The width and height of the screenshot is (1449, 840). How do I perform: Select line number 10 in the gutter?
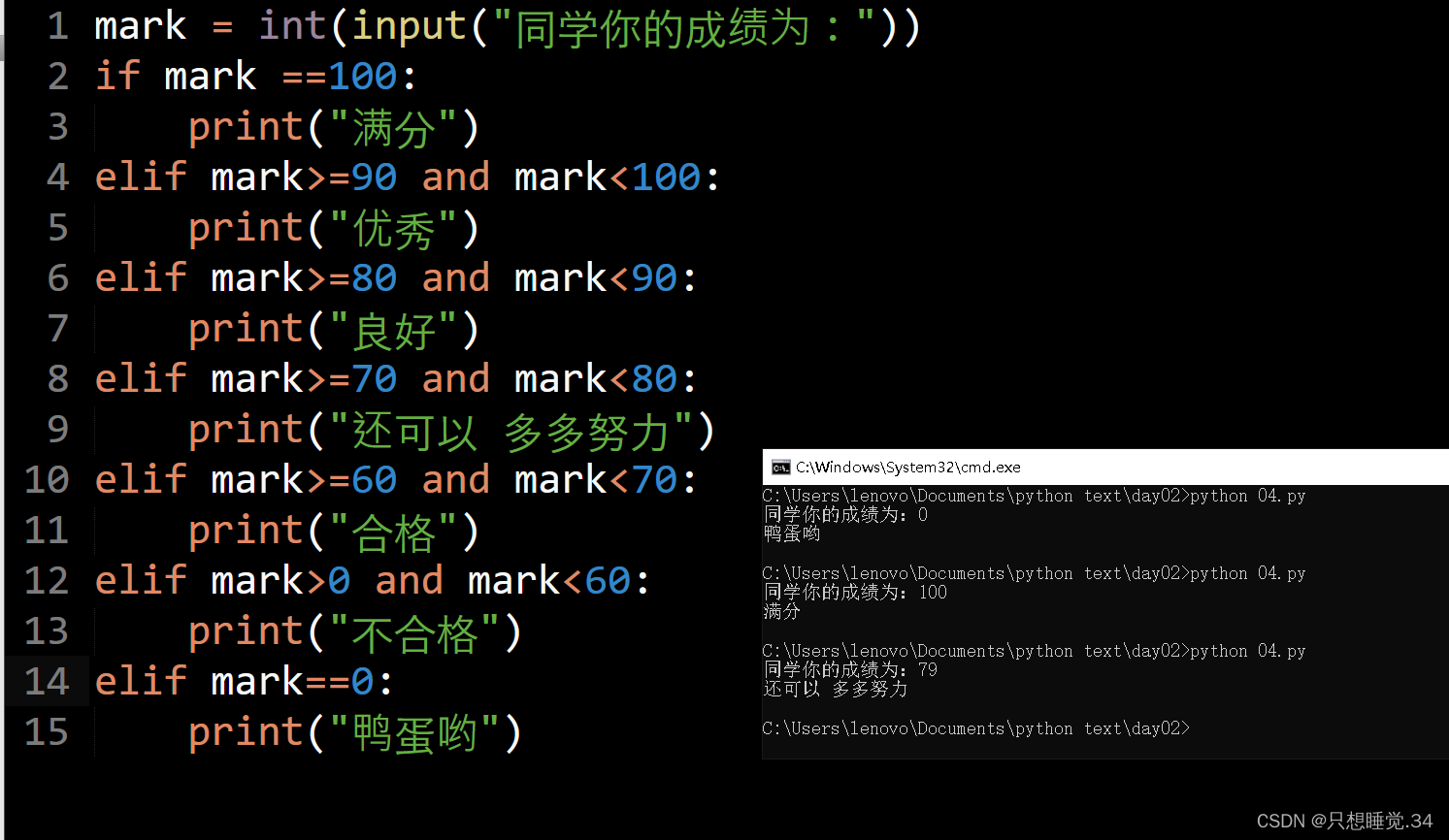47,480
